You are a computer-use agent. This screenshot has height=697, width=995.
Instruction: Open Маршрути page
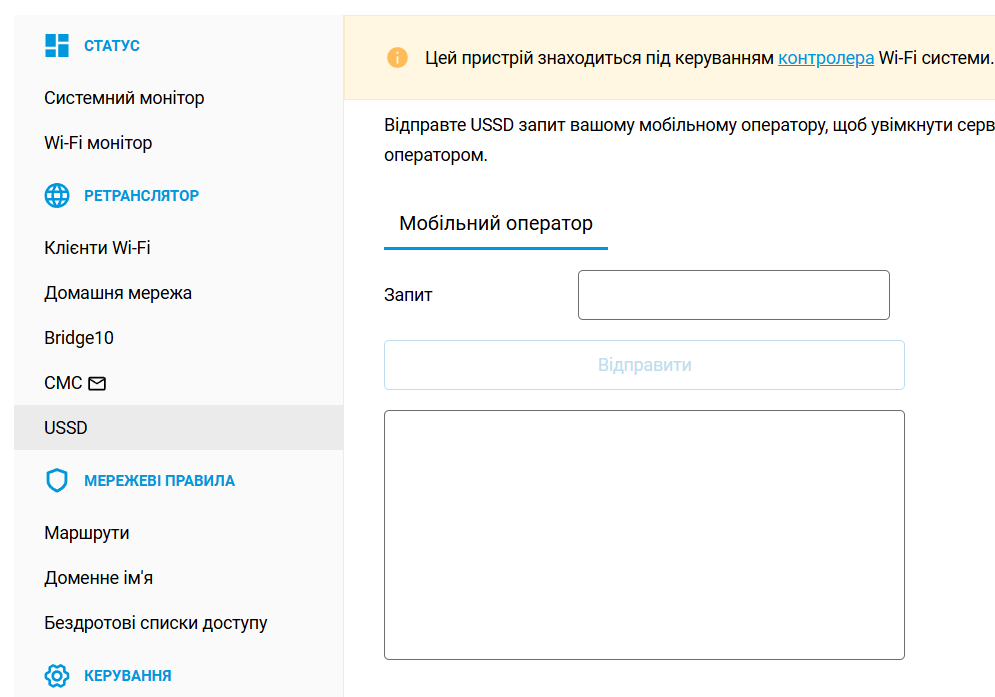(87, 533)
